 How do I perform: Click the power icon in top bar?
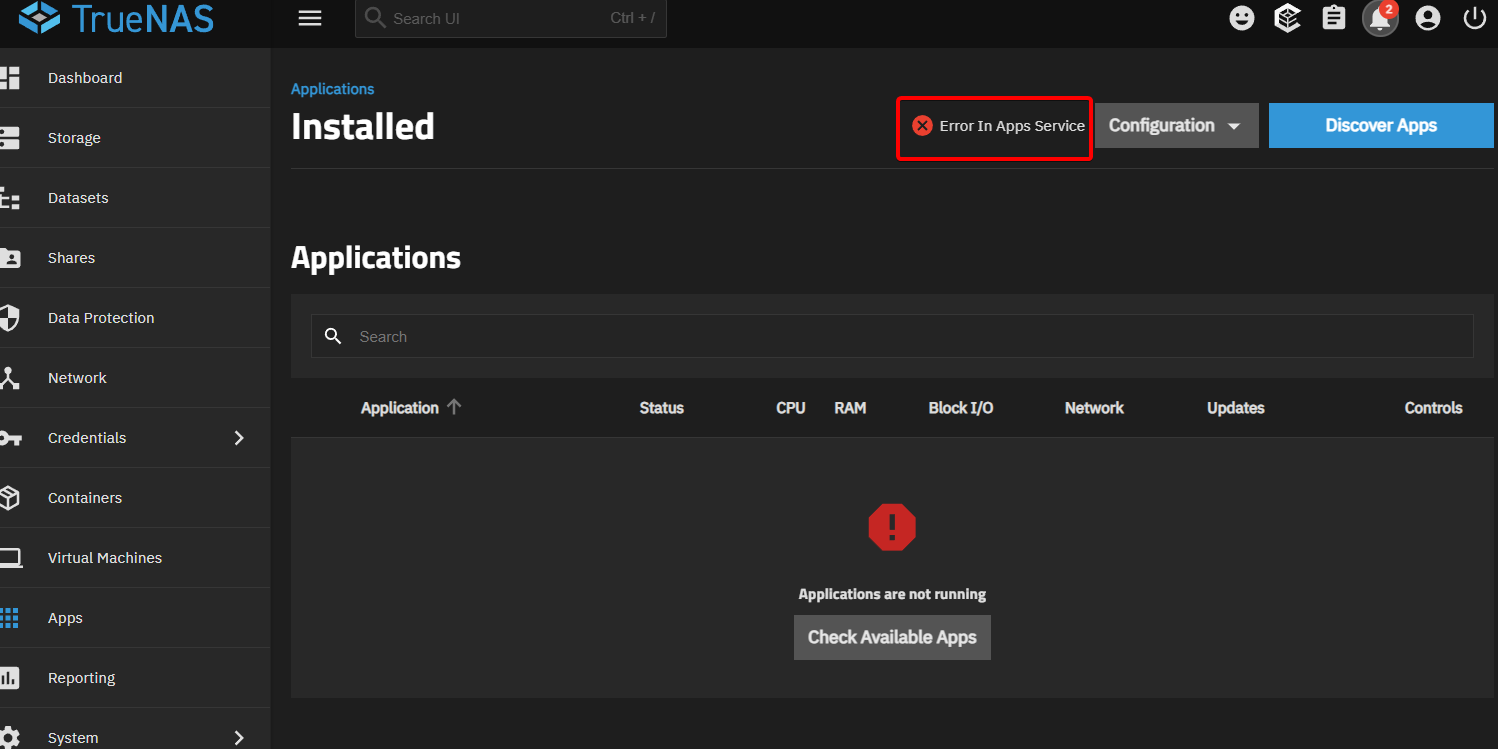tap(1474, 18)
